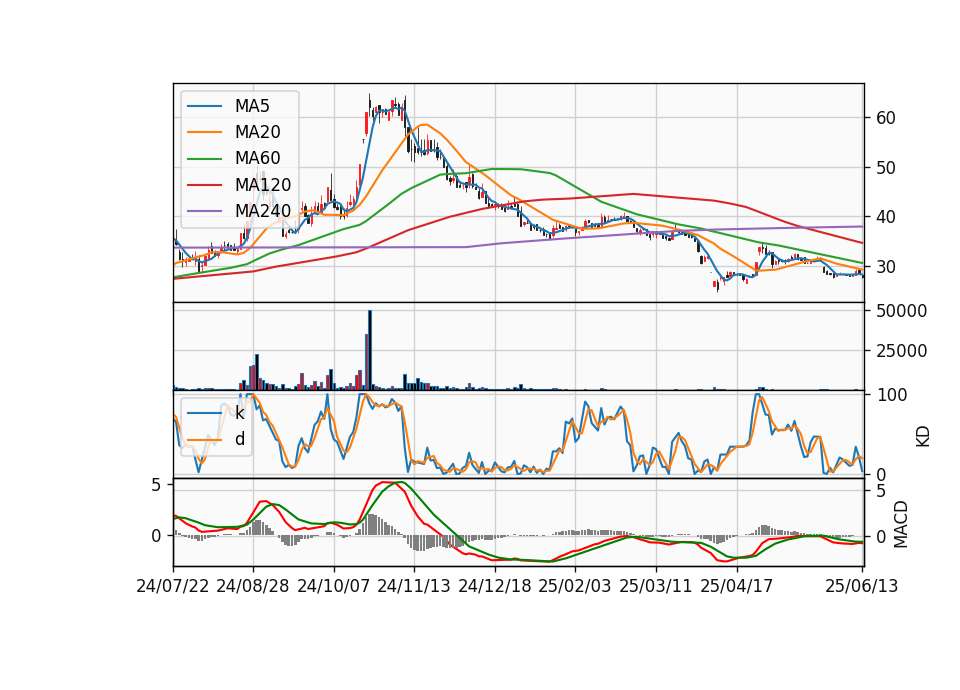Click the MA5 legend label
This screenshot has width=960, height=690.
(x=252, y=106)
